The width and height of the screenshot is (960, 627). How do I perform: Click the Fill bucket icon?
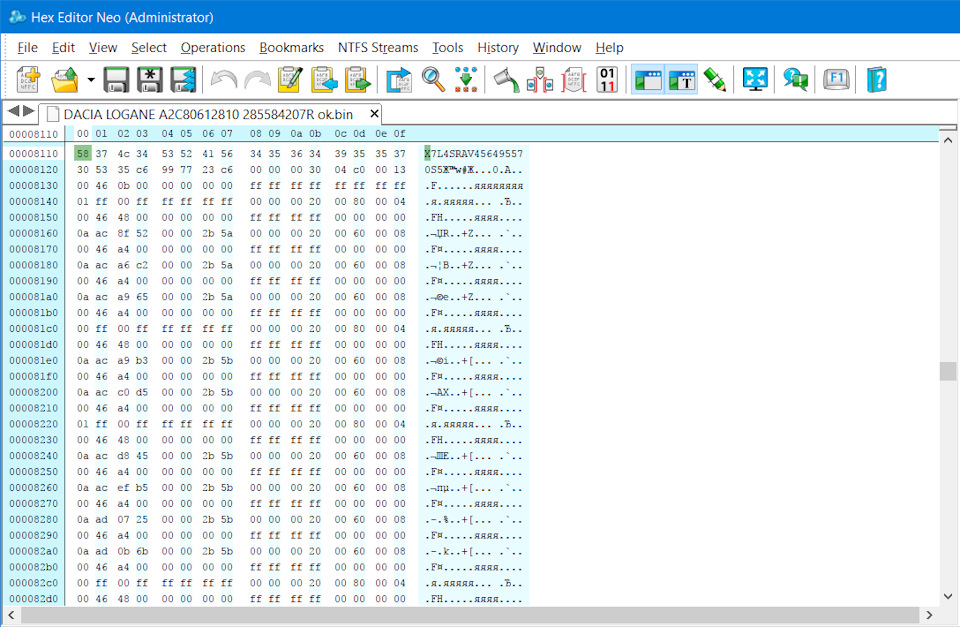tap(507, 80)
